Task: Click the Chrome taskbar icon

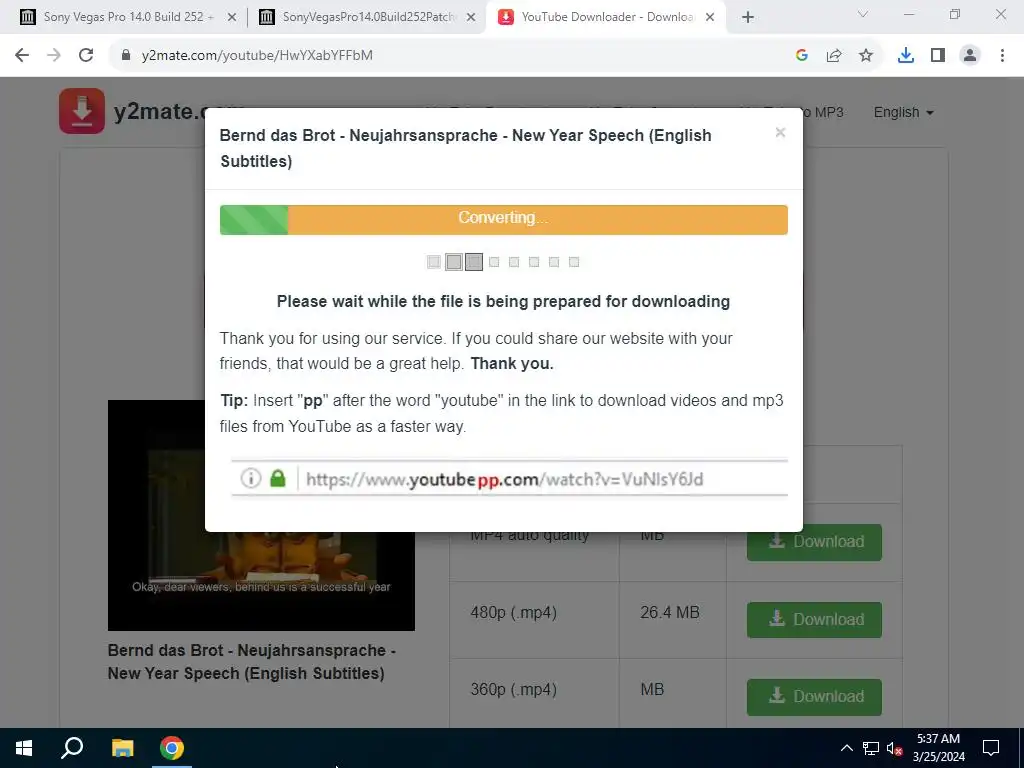Action: (172, 748)
